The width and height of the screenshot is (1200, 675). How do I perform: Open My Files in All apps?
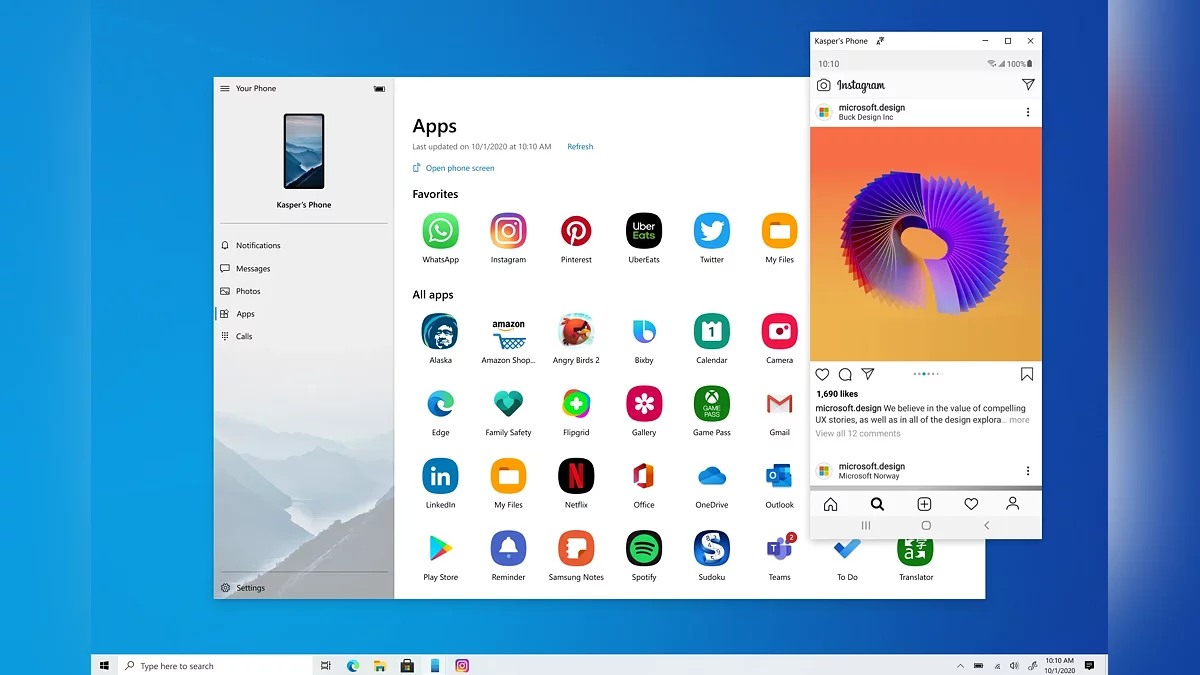[508, 476]
